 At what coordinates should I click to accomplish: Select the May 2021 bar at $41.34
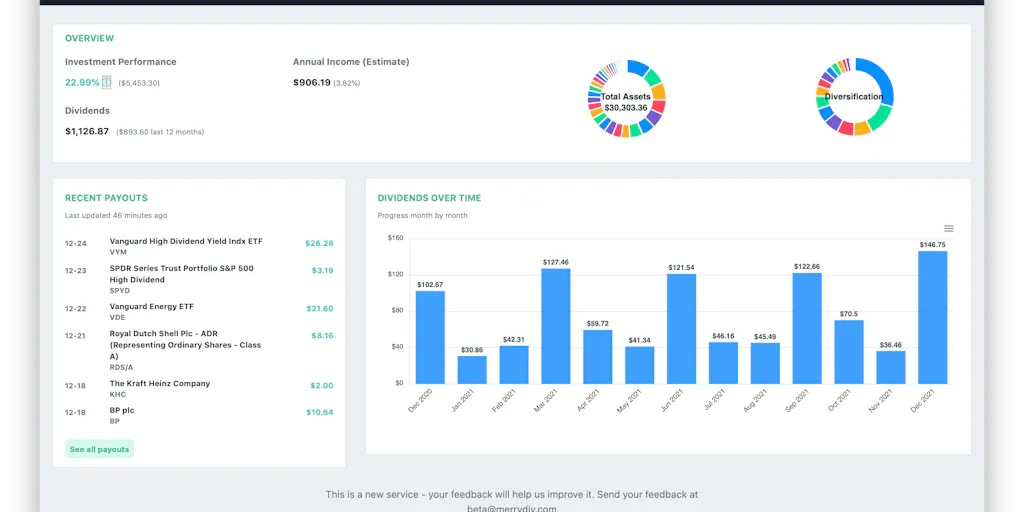coord(639,365)
